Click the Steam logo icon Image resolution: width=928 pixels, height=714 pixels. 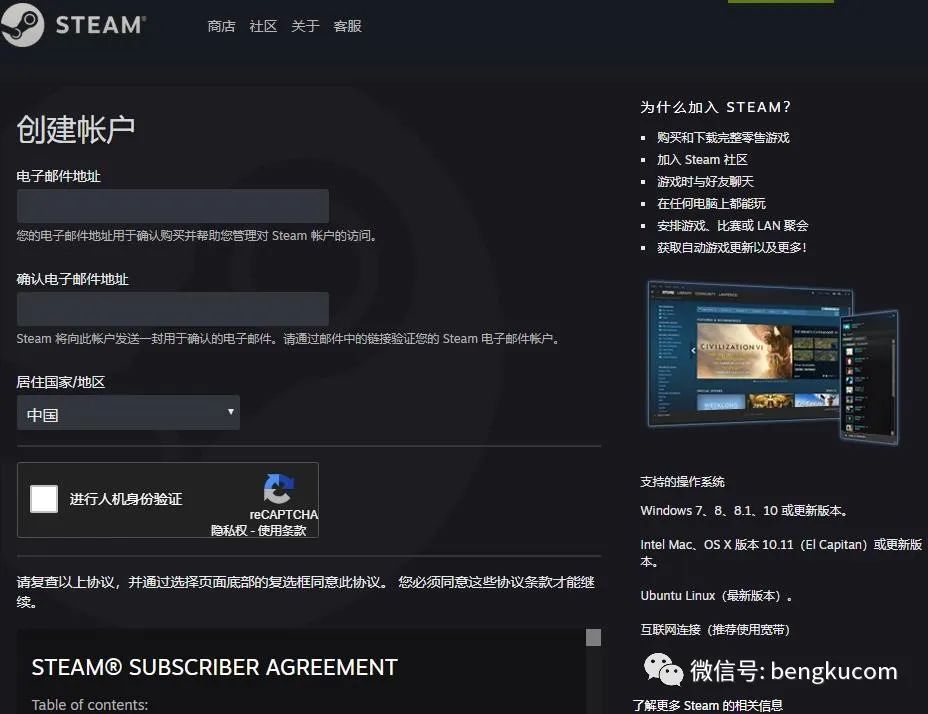click(x=22, y=25)
